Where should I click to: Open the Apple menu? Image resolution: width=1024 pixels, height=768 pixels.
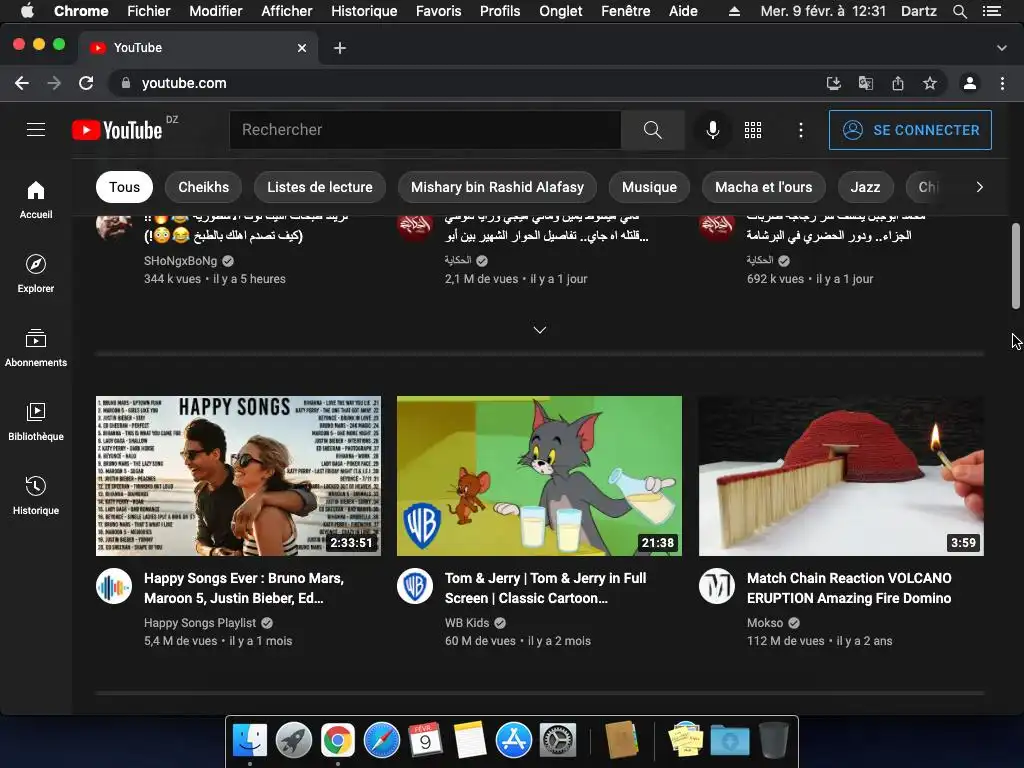click(27, 11)
